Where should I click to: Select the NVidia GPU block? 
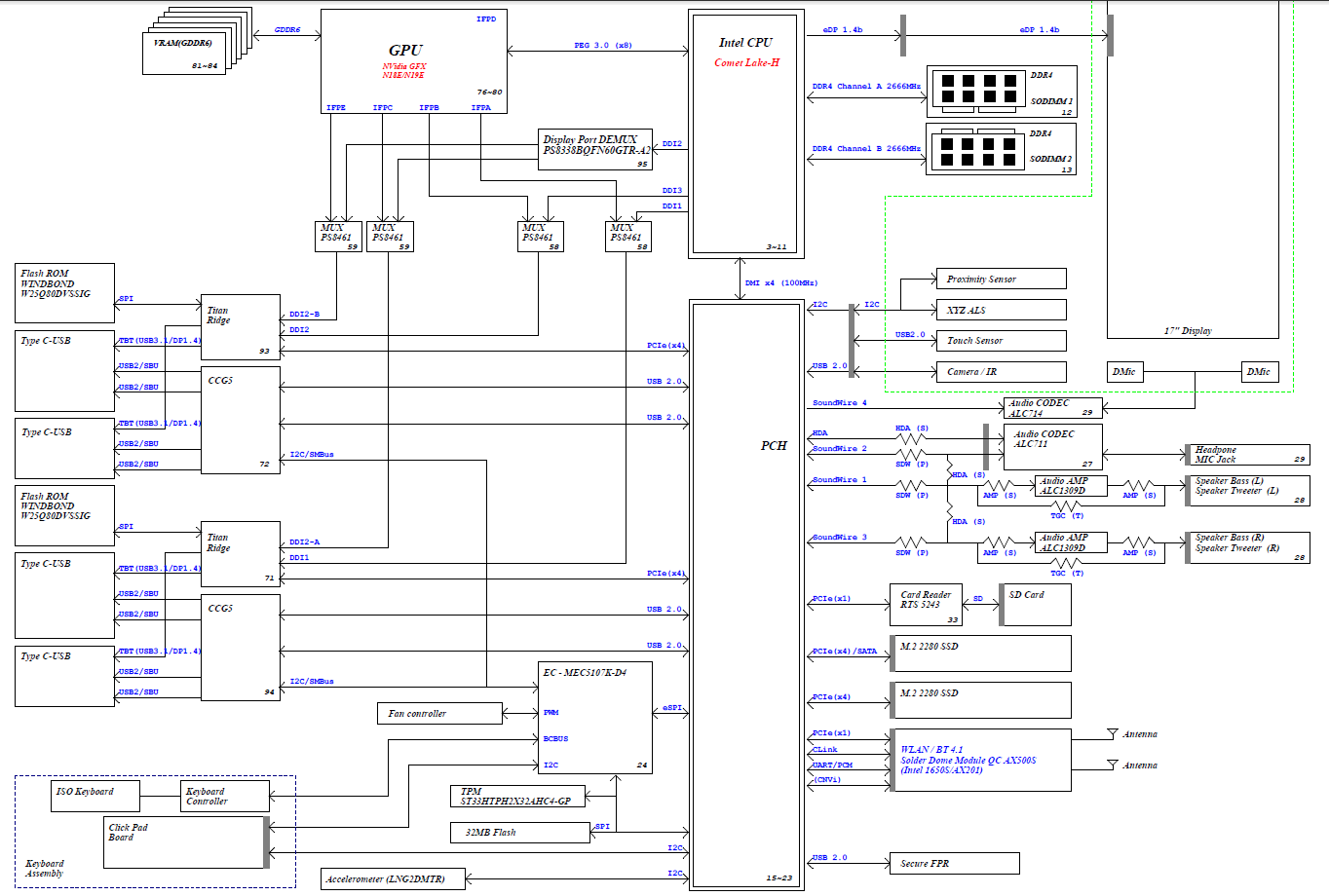click(x=414, y=60)
